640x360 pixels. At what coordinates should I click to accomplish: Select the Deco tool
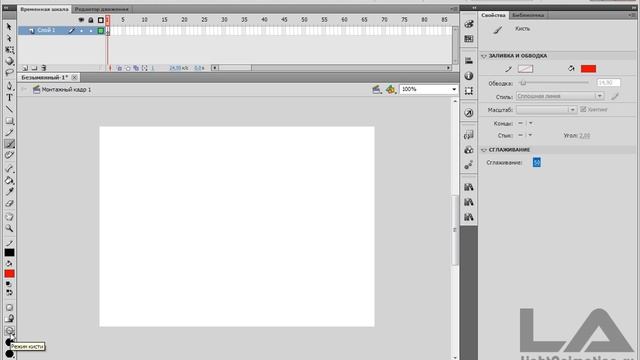[9, 155]
